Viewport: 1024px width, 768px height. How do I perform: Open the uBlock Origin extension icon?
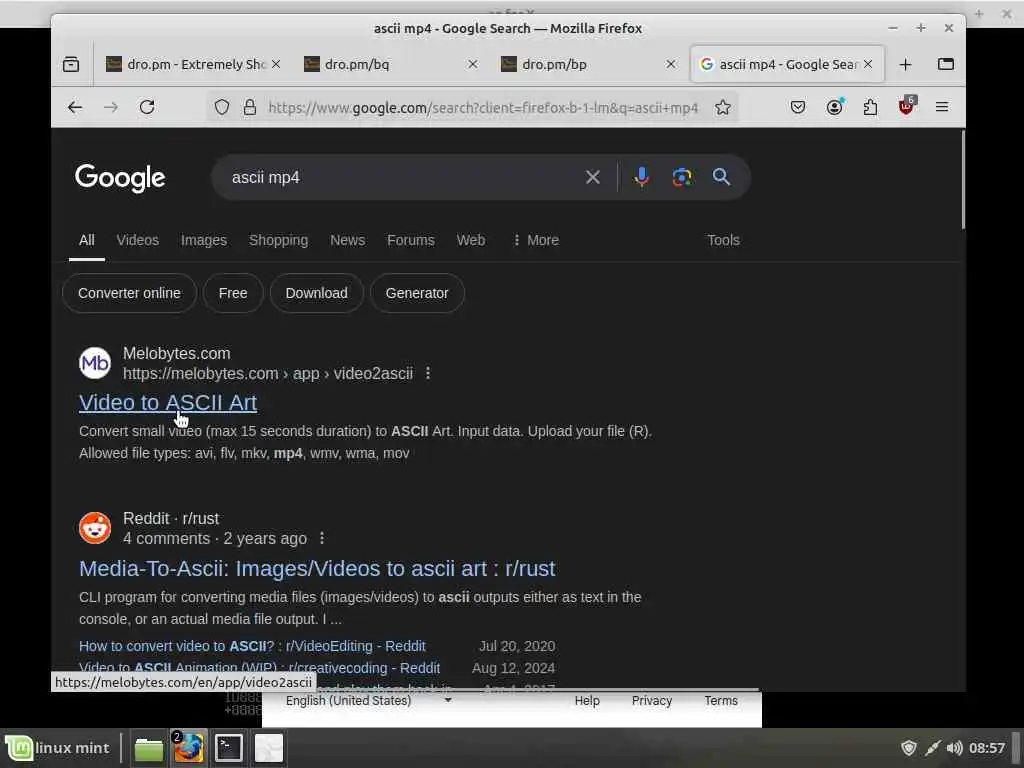coord(906,106)
